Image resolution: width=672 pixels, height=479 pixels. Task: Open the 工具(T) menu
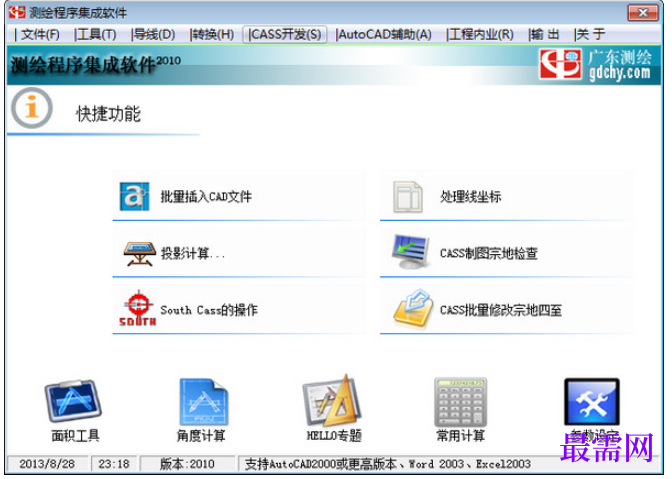(95, 34)
